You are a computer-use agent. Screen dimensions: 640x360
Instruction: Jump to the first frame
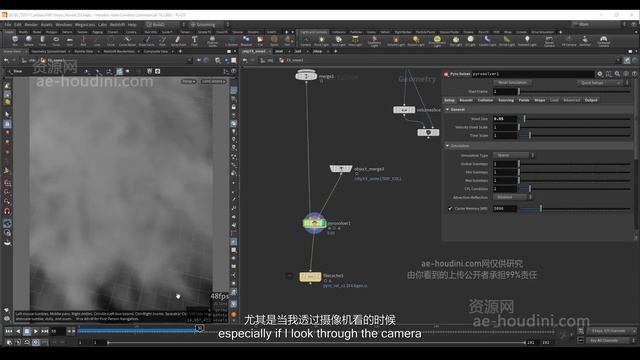[9, 331]
